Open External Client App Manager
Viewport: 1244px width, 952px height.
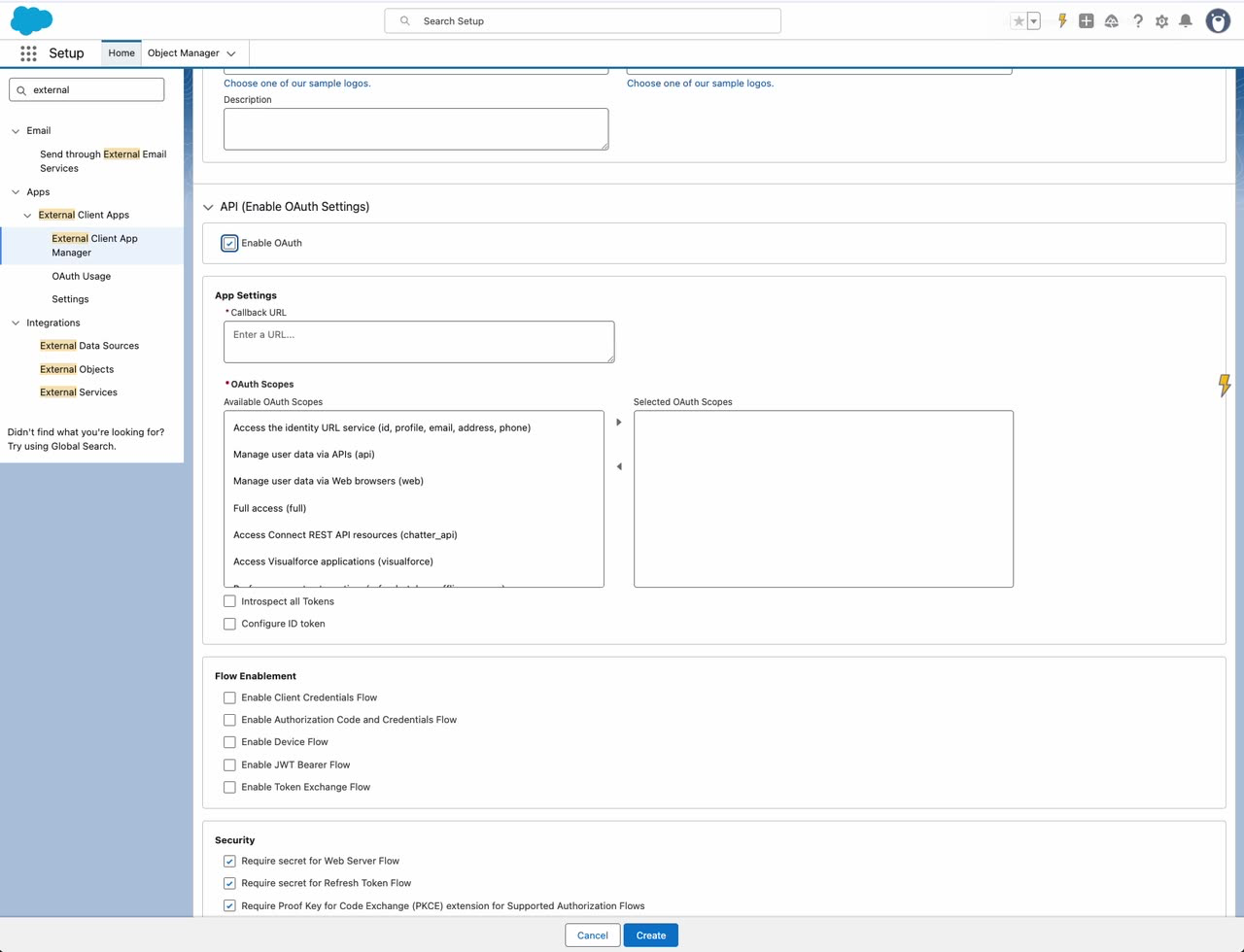[x=94, y=246]
